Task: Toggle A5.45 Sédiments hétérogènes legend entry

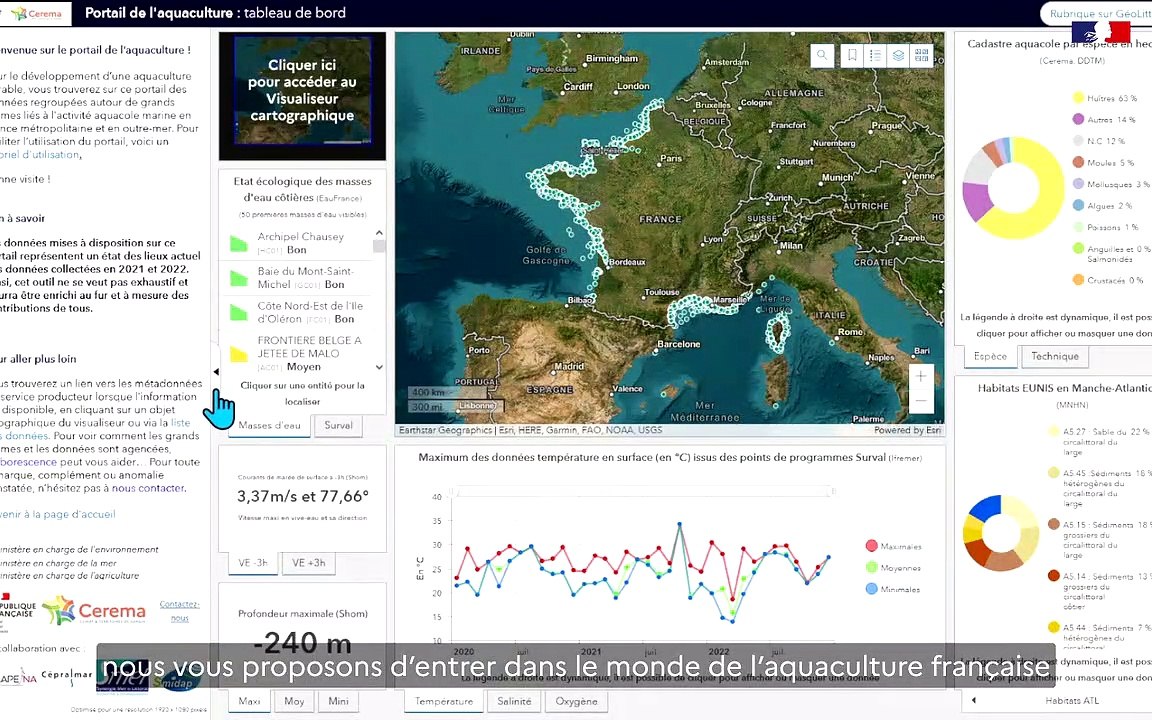Action: click(x=1099, y=488)
